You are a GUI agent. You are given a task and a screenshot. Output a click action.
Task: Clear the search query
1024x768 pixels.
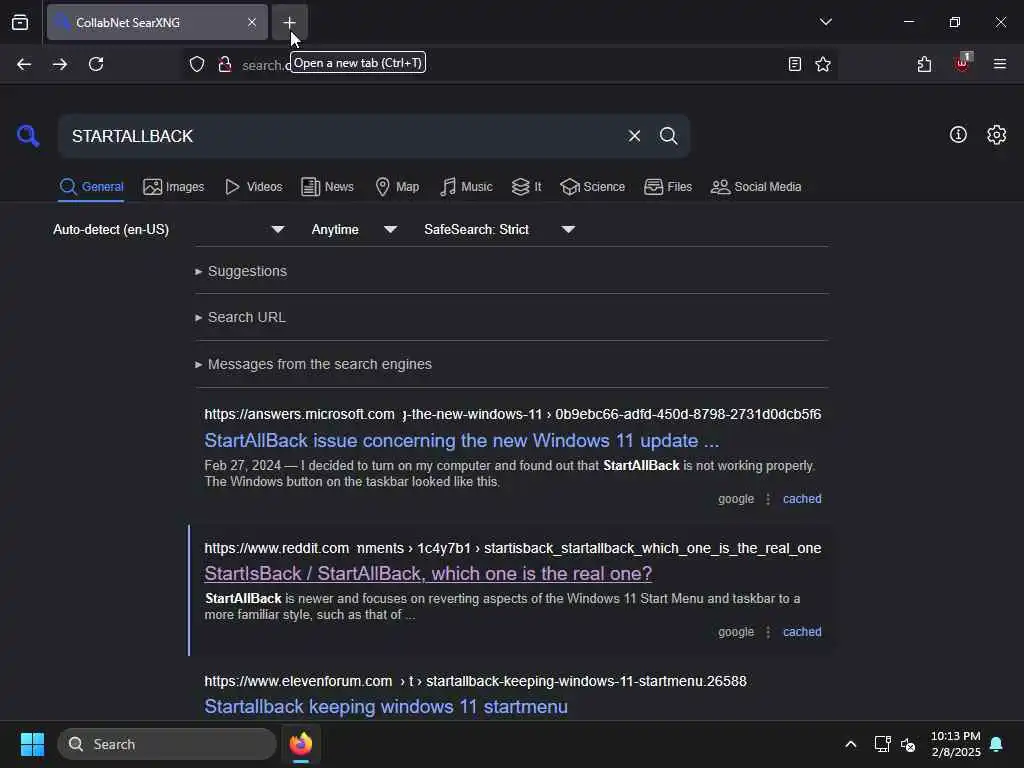coord(634,136)
